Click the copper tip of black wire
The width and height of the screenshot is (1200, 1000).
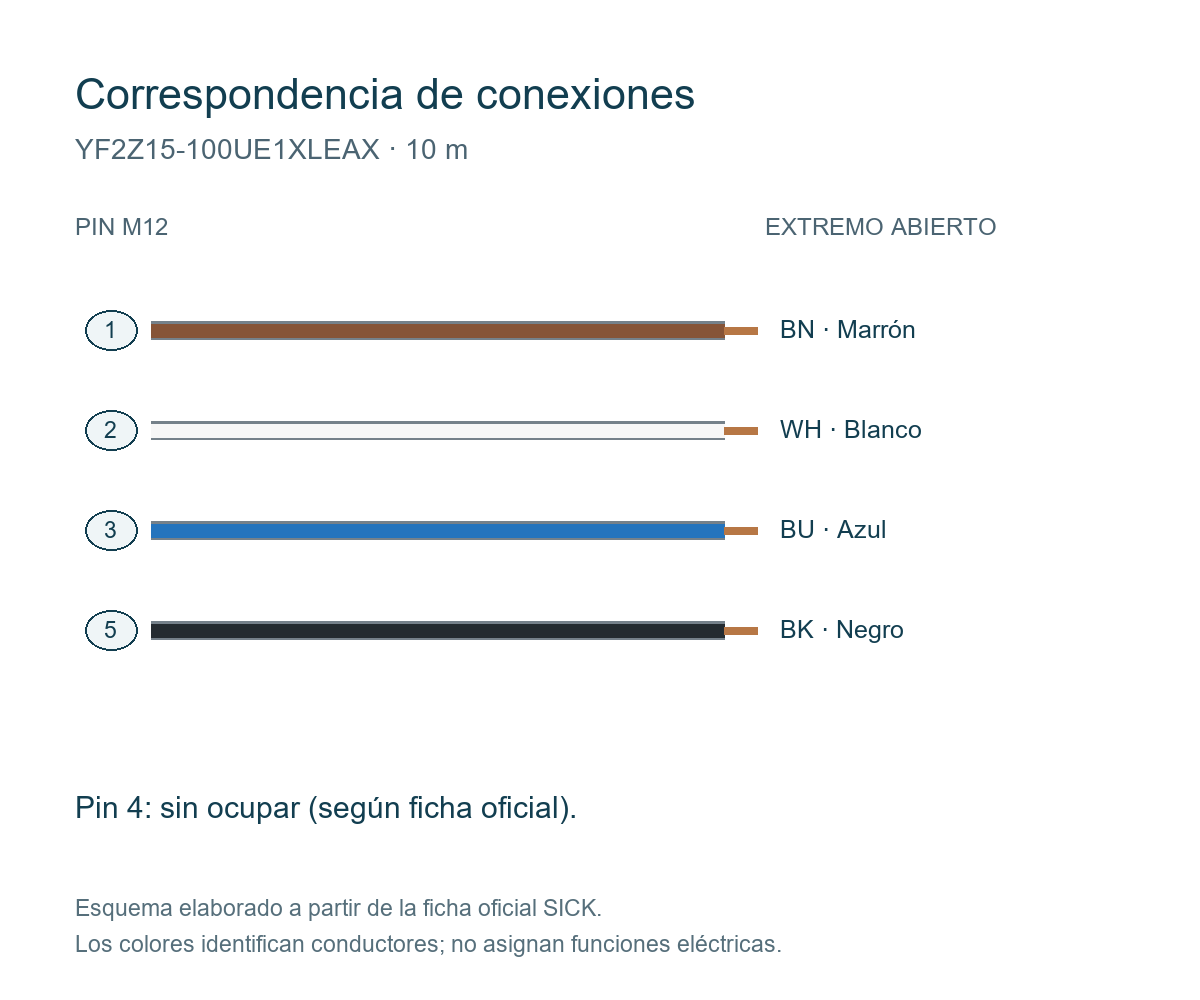click(x=741, y=630)
